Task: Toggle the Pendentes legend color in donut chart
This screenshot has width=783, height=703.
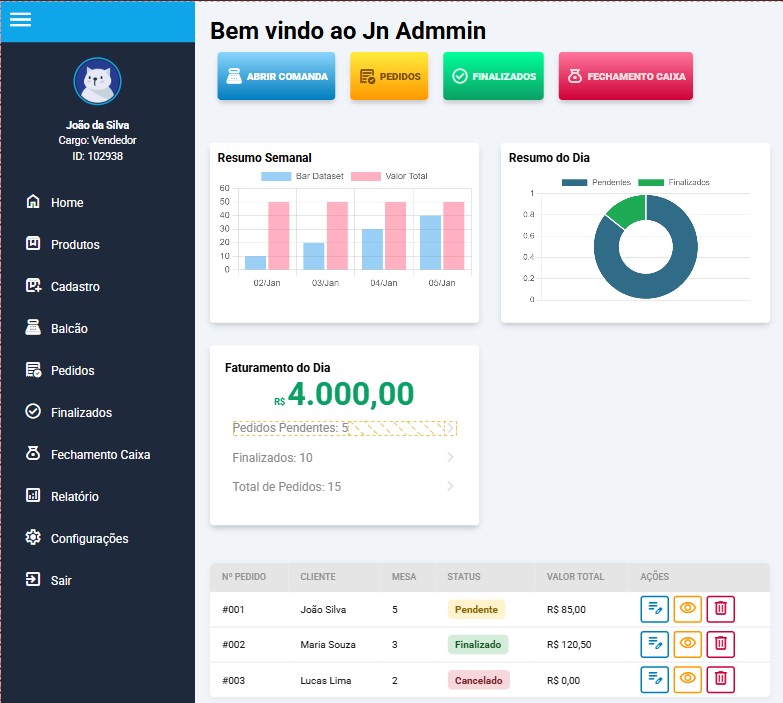Action: click(574, 183)
